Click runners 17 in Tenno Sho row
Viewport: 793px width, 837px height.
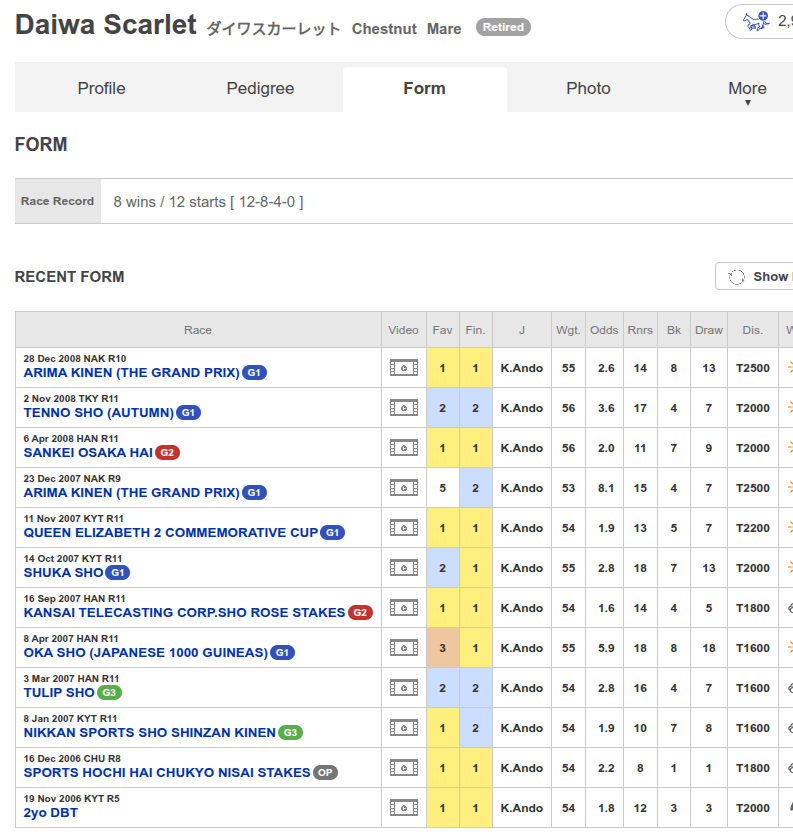click(x=640, y=408)
